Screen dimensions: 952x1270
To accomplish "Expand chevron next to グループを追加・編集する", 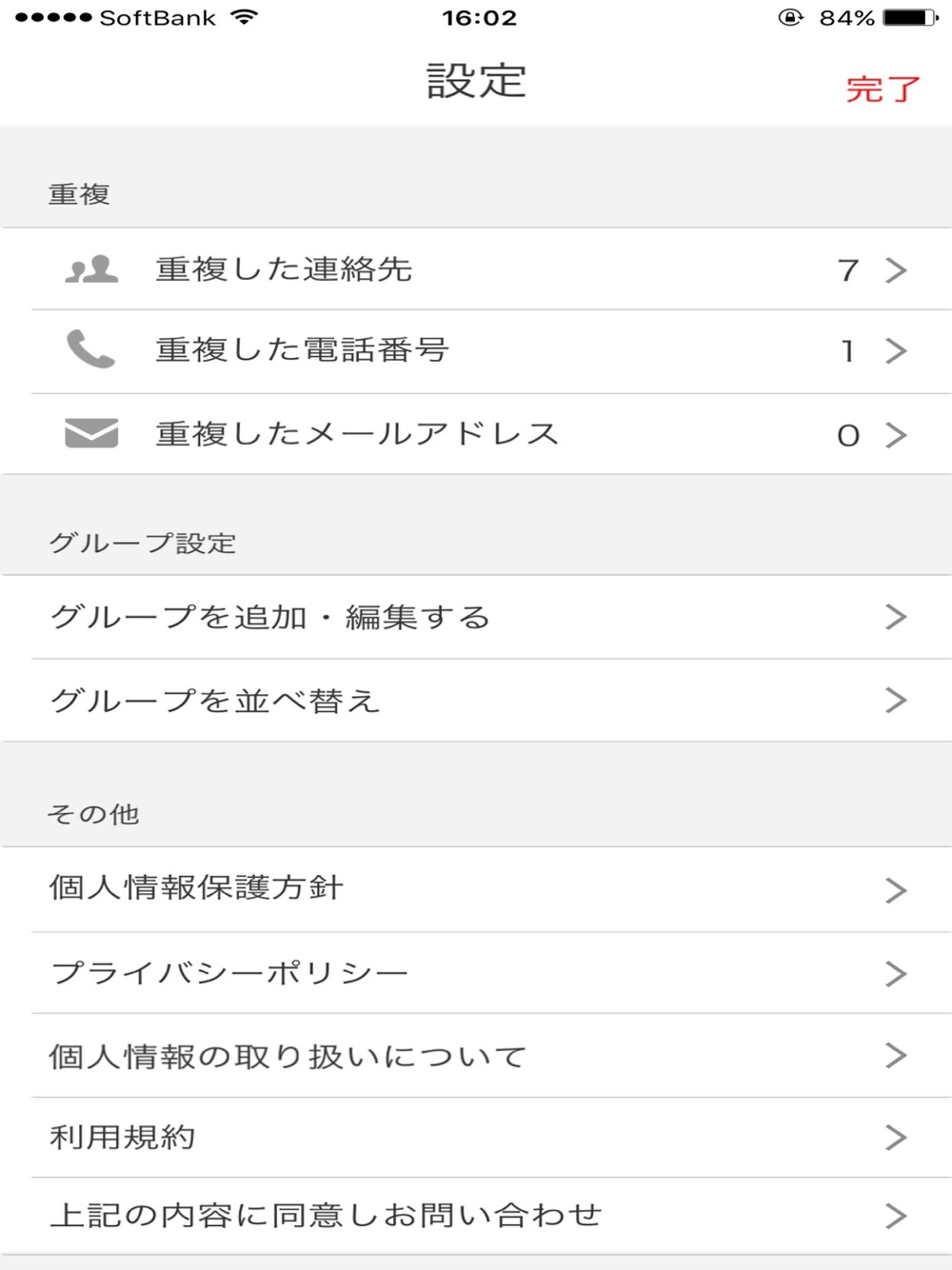I will point(896,617).
